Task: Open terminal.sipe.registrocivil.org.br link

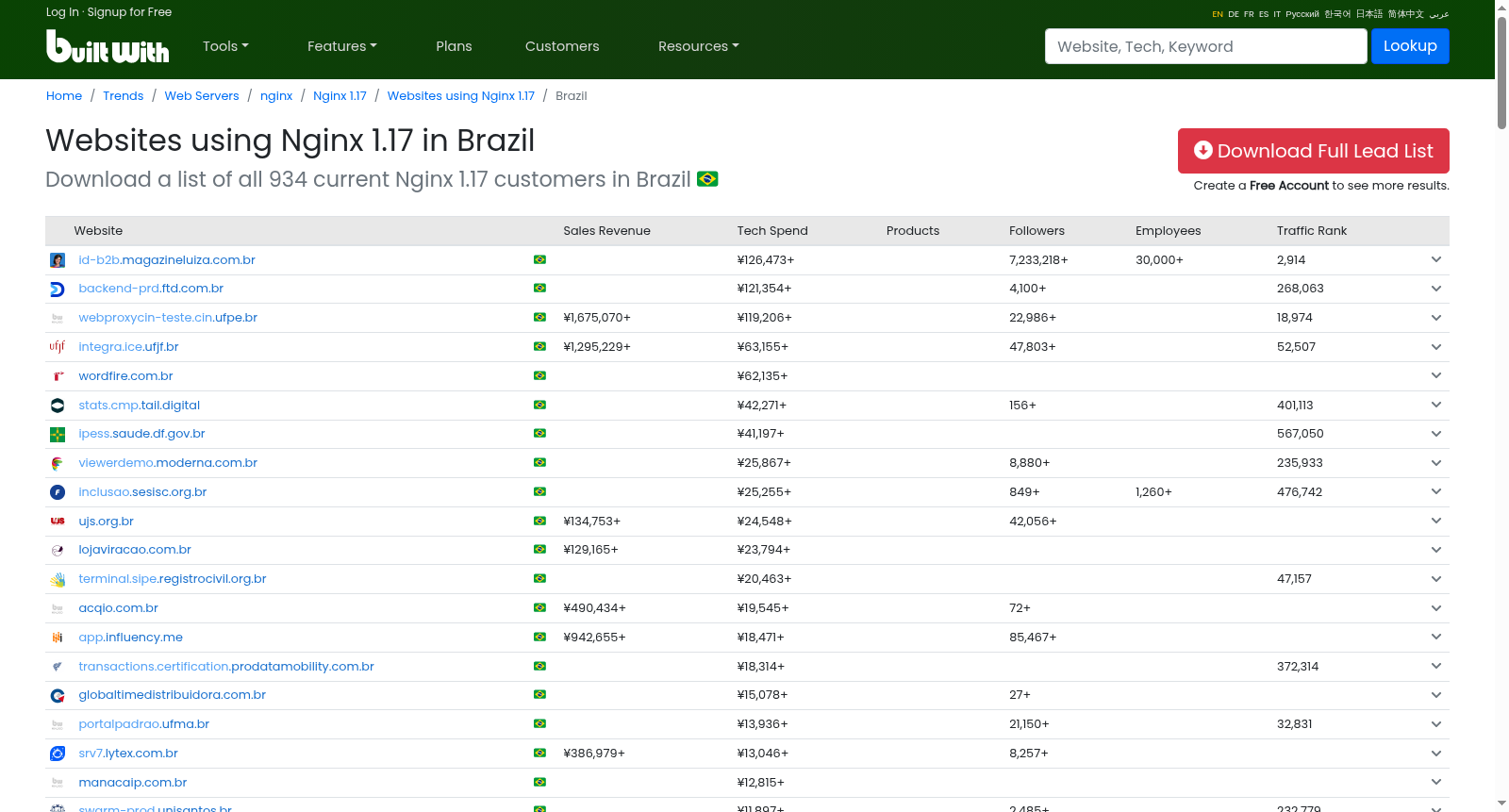Action: click(173, 579)
